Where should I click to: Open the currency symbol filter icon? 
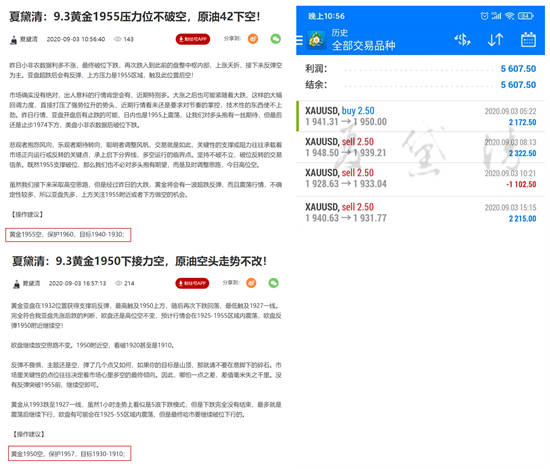pos(462,40)
